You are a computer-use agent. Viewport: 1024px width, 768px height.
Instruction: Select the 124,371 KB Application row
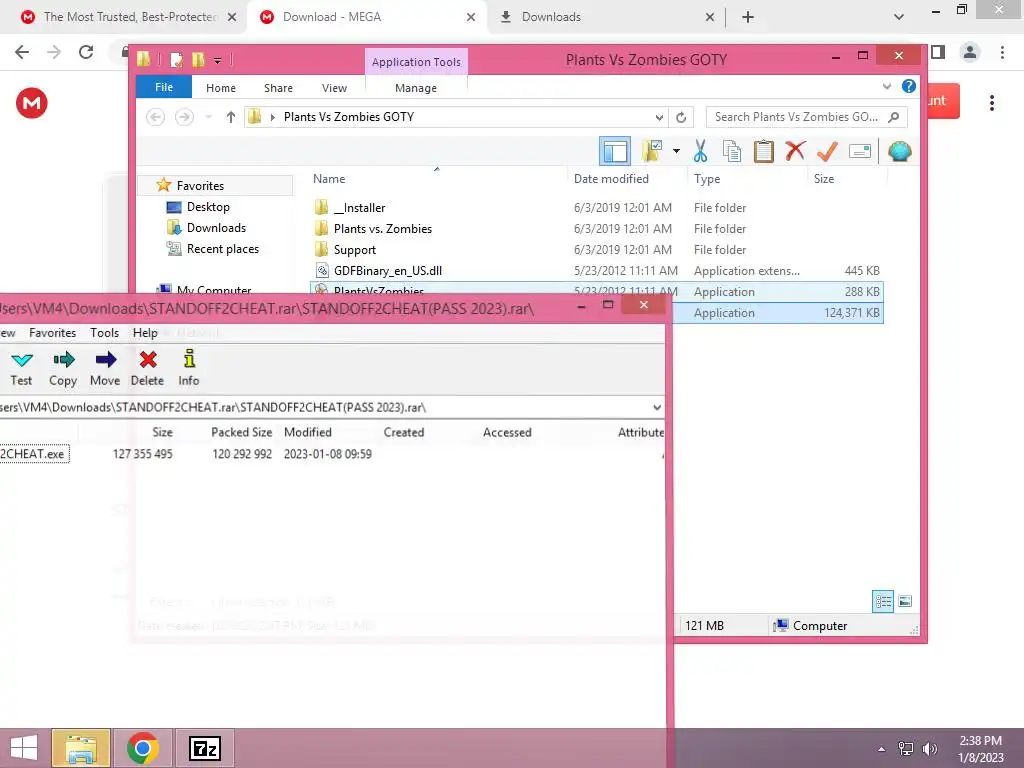pyautogui.click(x=777, y=313)
